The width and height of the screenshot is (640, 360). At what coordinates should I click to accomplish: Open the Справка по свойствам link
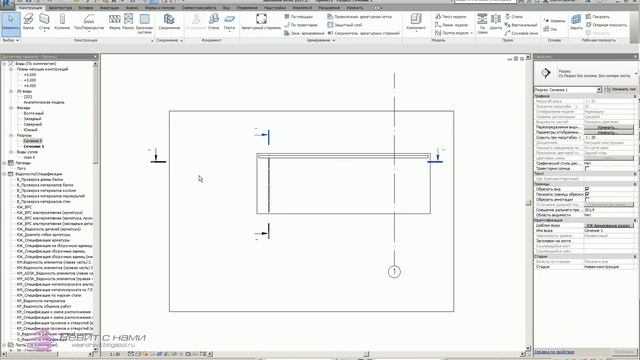tap(555, 352)
